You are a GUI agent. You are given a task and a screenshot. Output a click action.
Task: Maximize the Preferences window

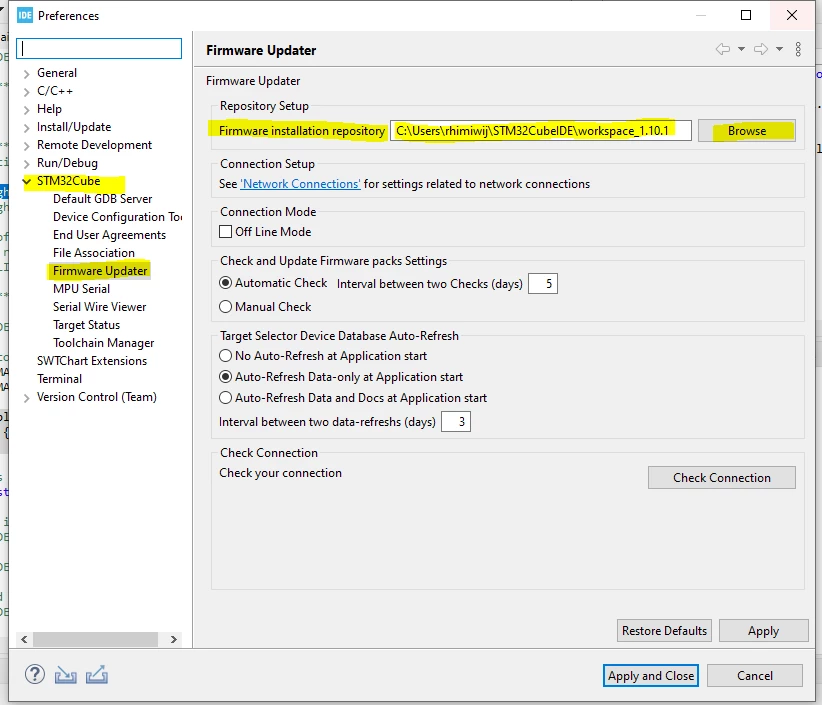coord(745,15)
